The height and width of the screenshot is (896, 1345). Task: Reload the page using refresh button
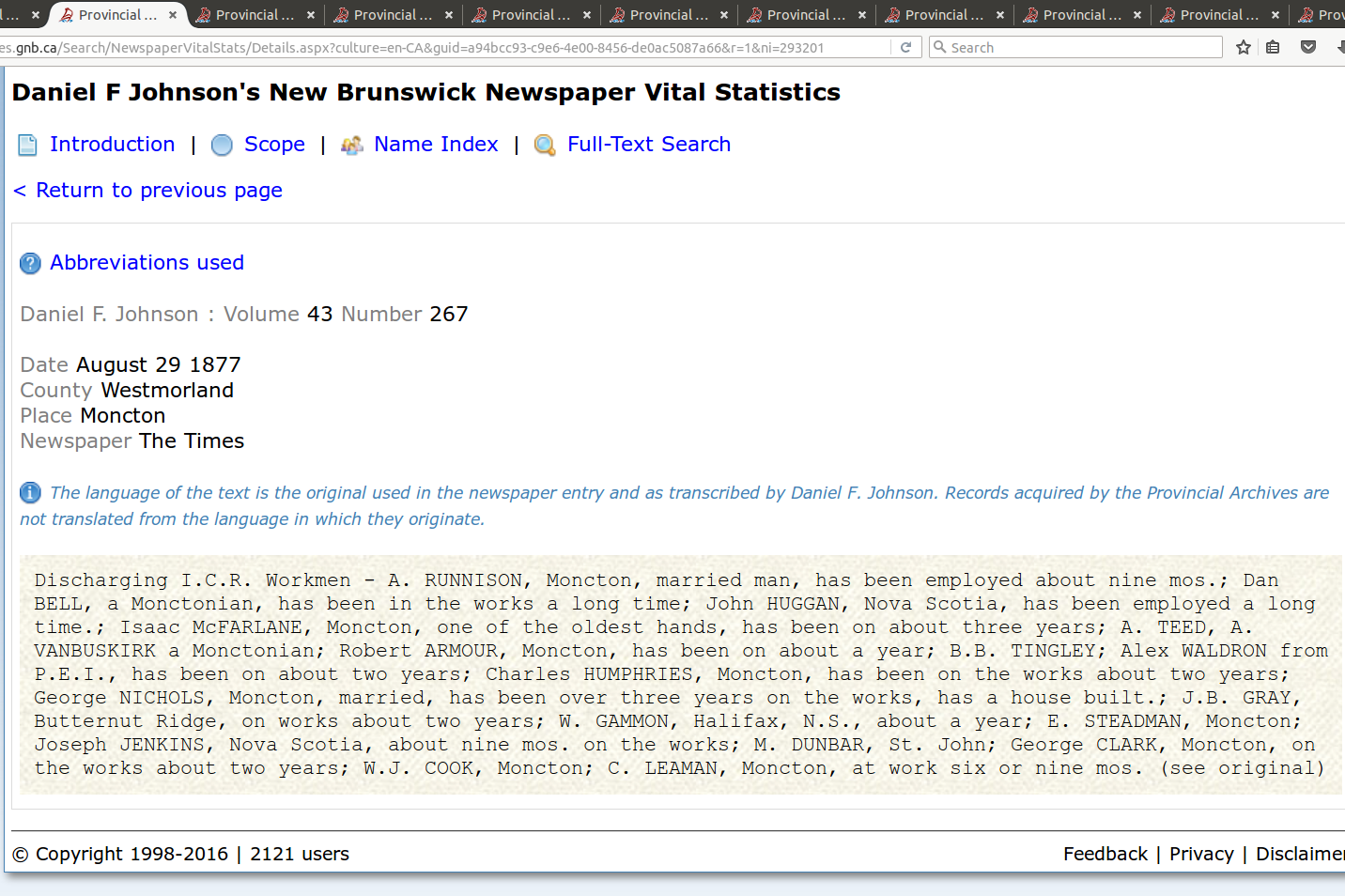click(905, 47)
